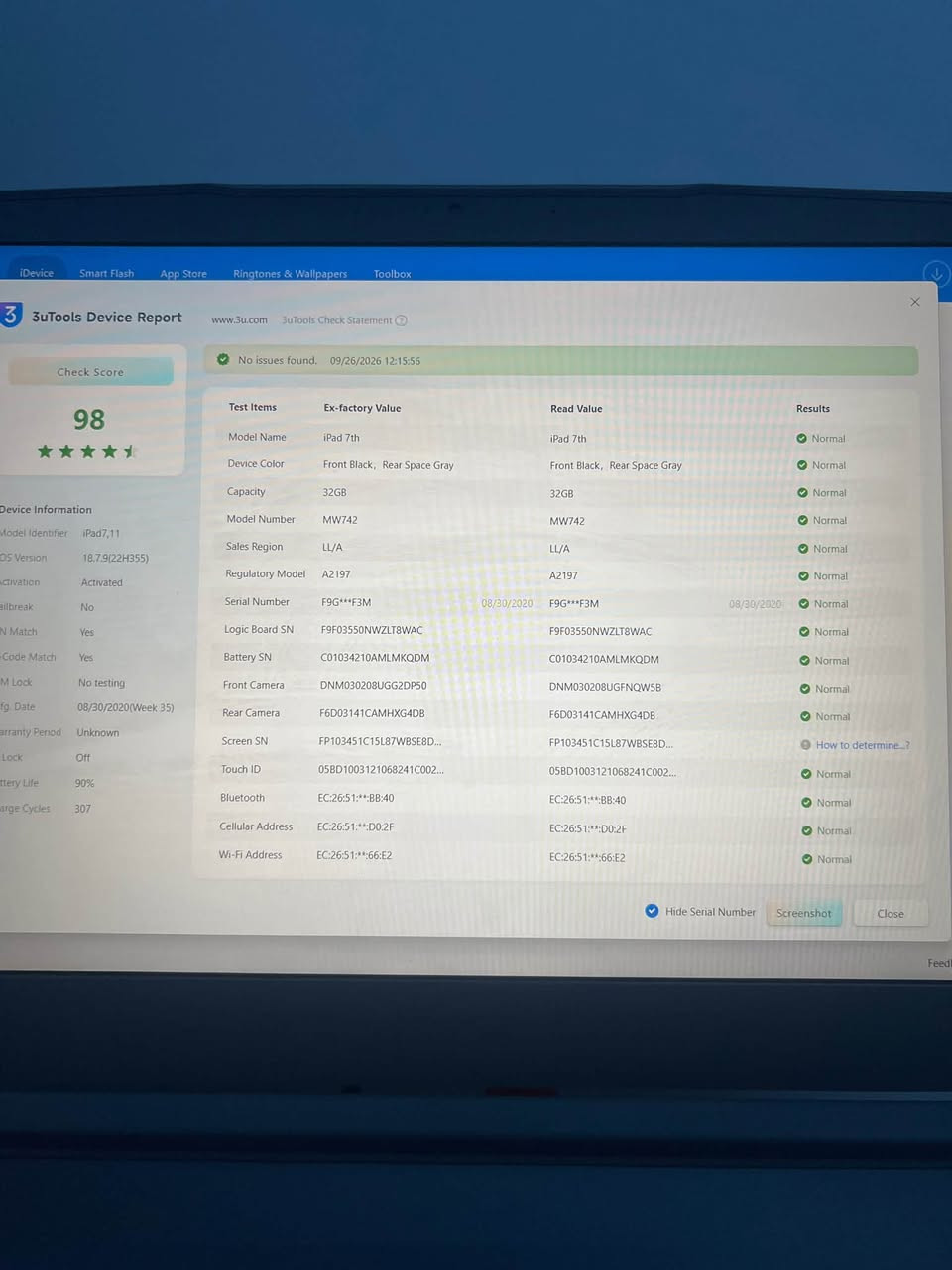Open the www.3u.com link
Viewport: 952px width, 1270px height.
pyautogui.click(x=239, y=319)
